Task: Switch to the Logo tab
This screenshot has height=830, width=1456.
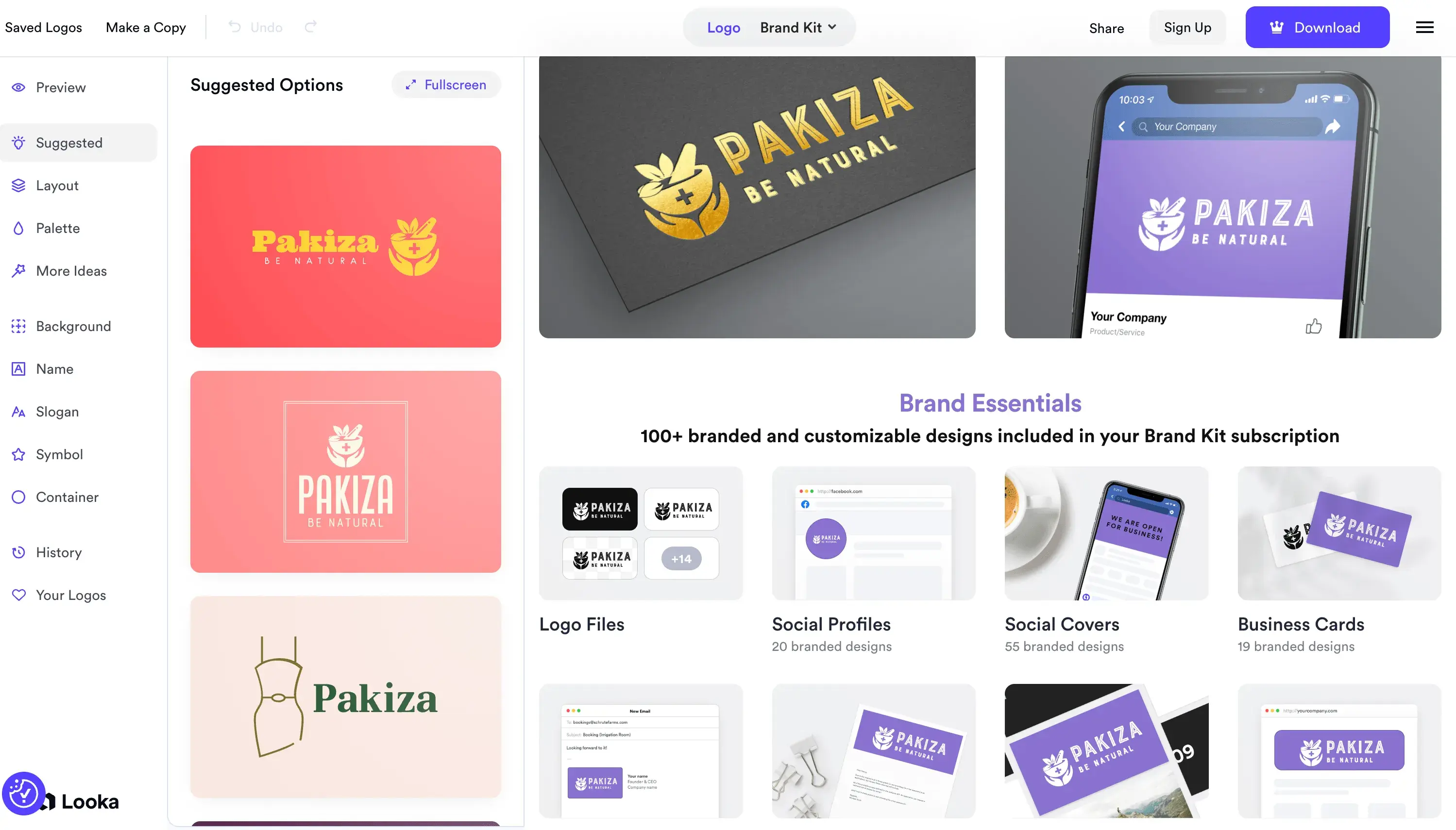Action: tap(723, 27)
